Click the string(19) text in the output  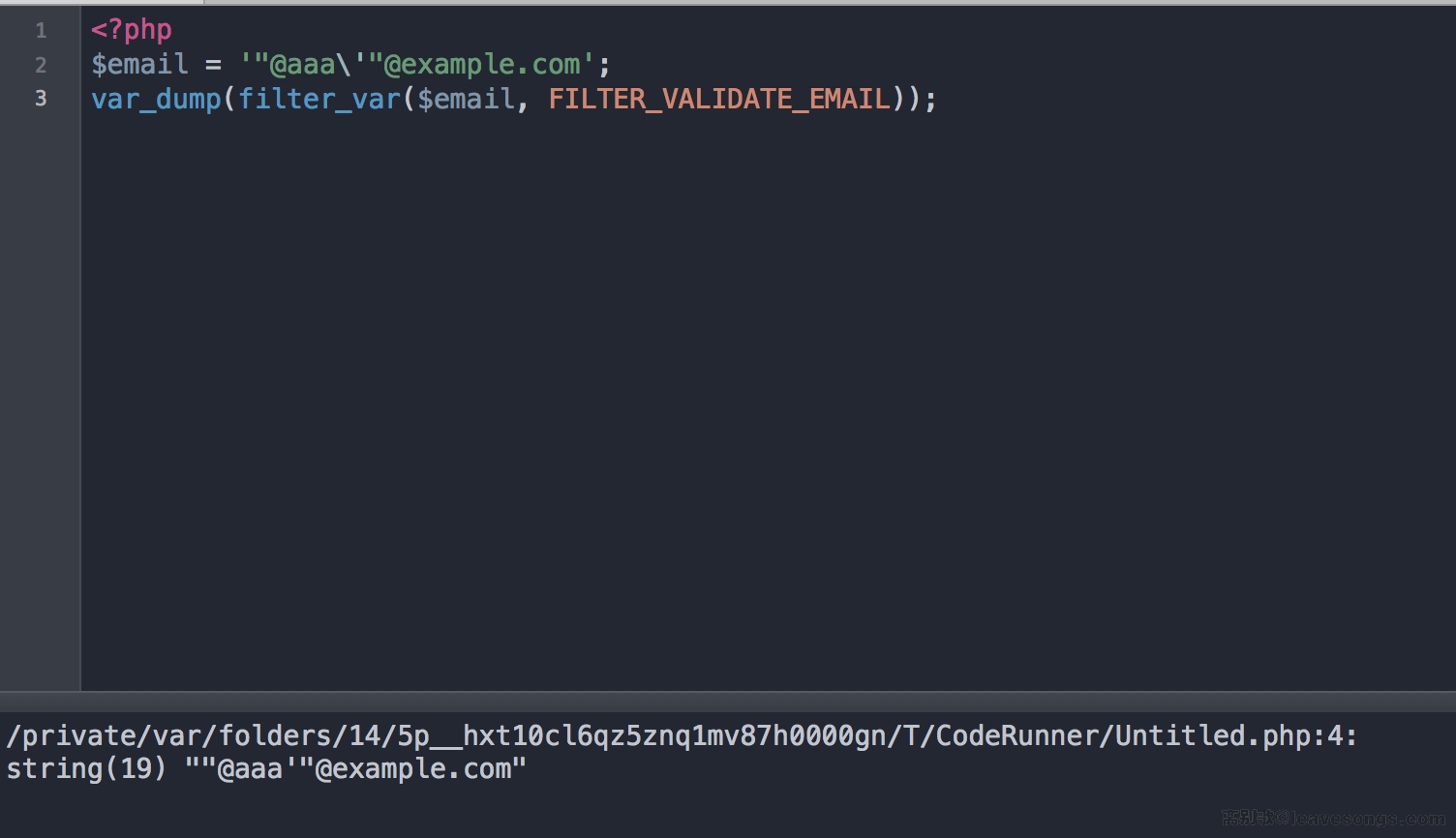(x=86, y=769)
